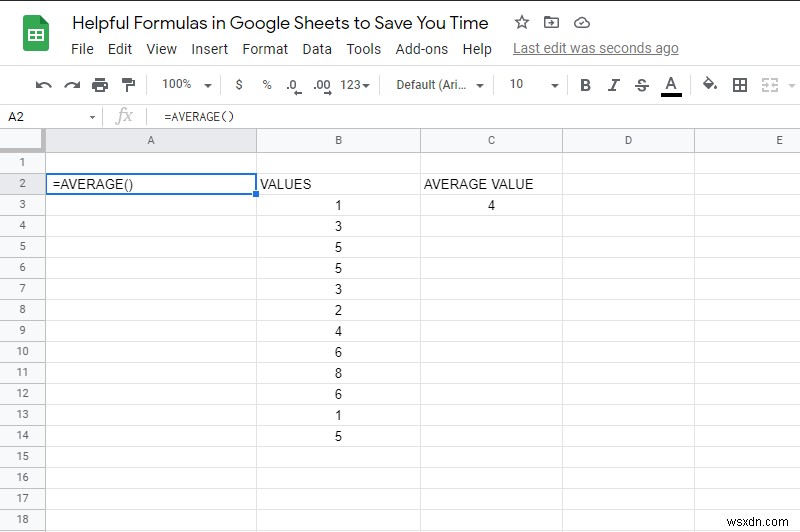The width and height of the screenshot is (800, 532).
Task: Click the Print icon
Action: click(100, 85)
